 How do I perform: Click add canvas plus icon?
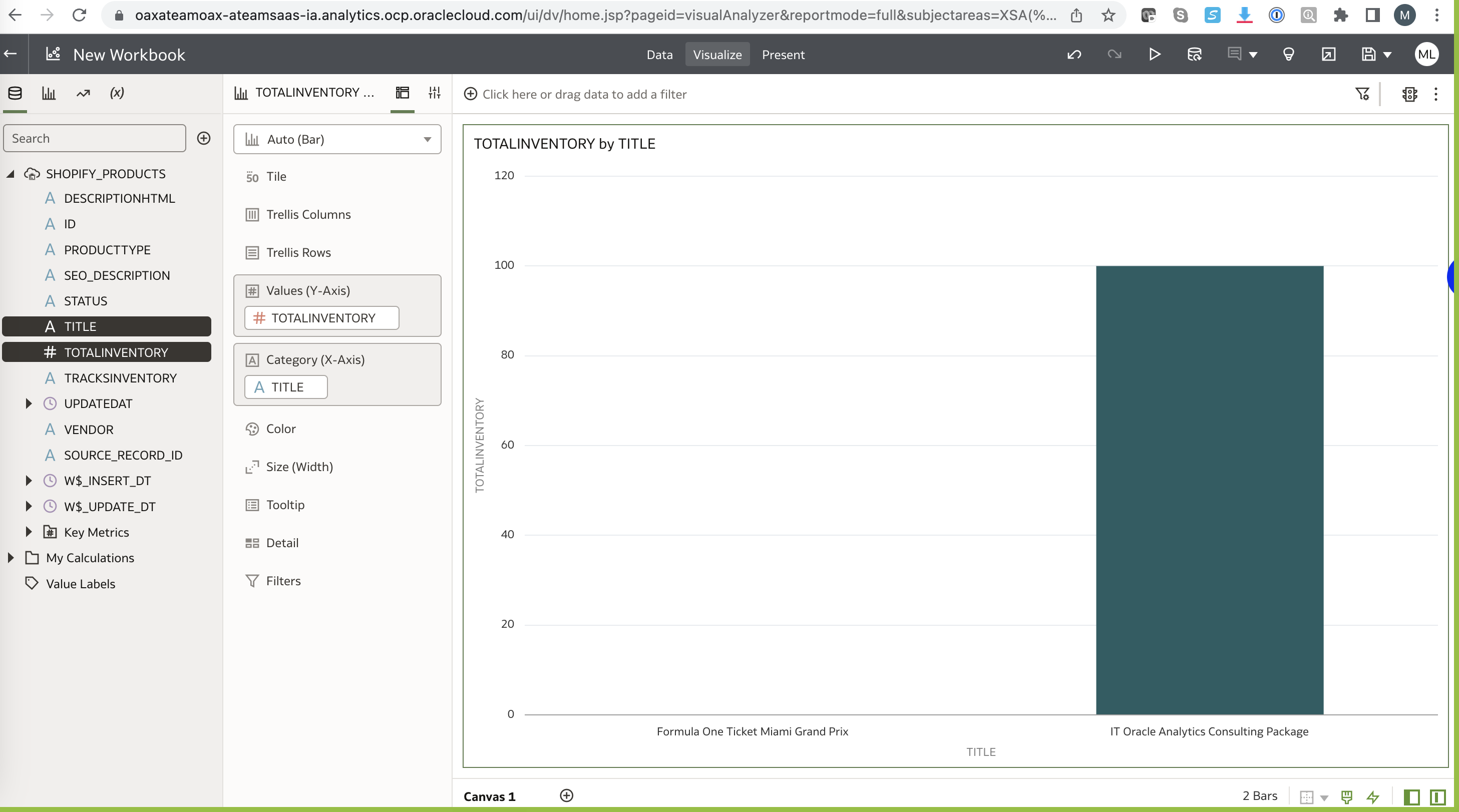(566, 795)
